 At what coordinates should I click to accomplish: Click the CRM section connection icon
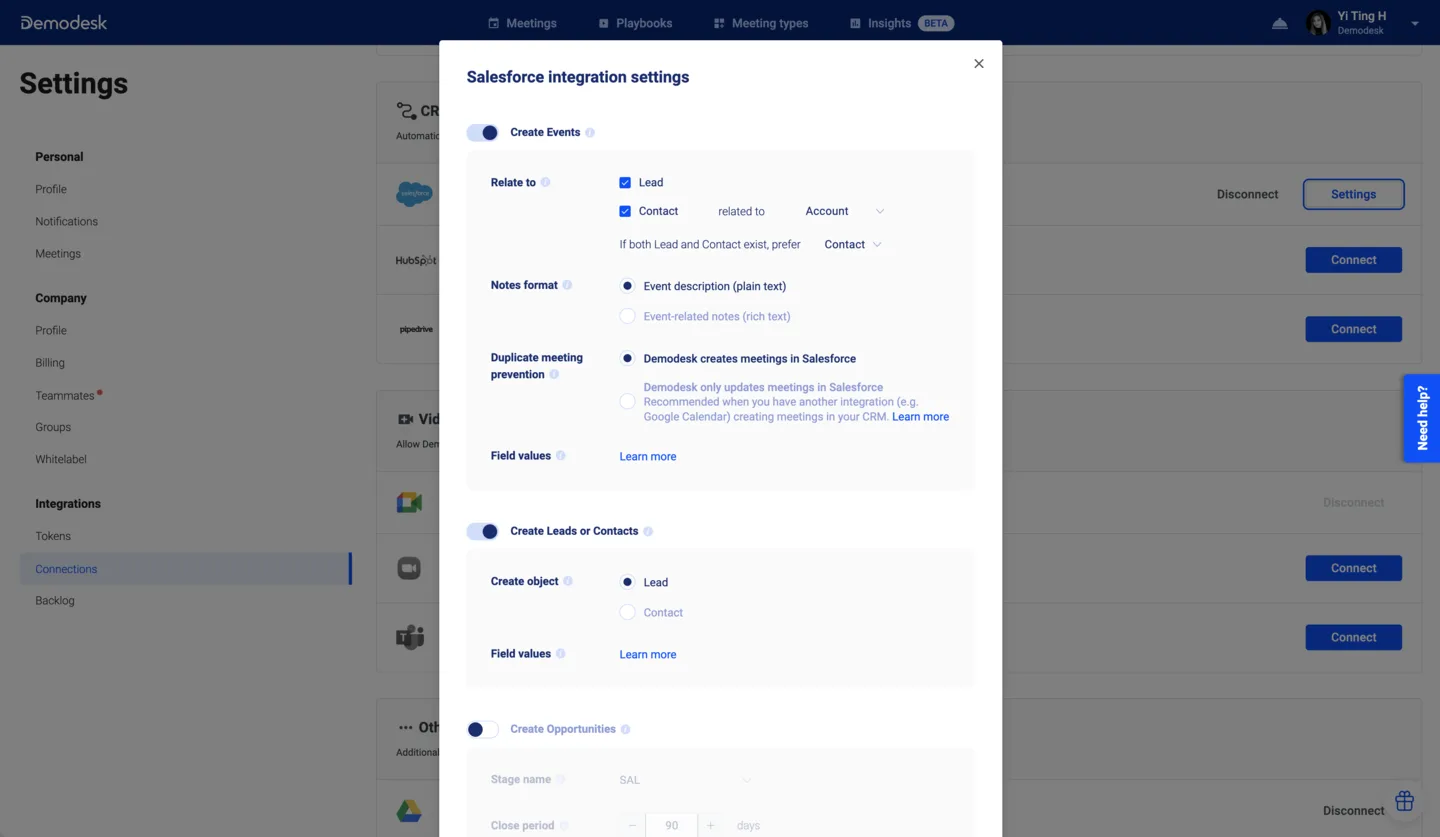(406, 111)
